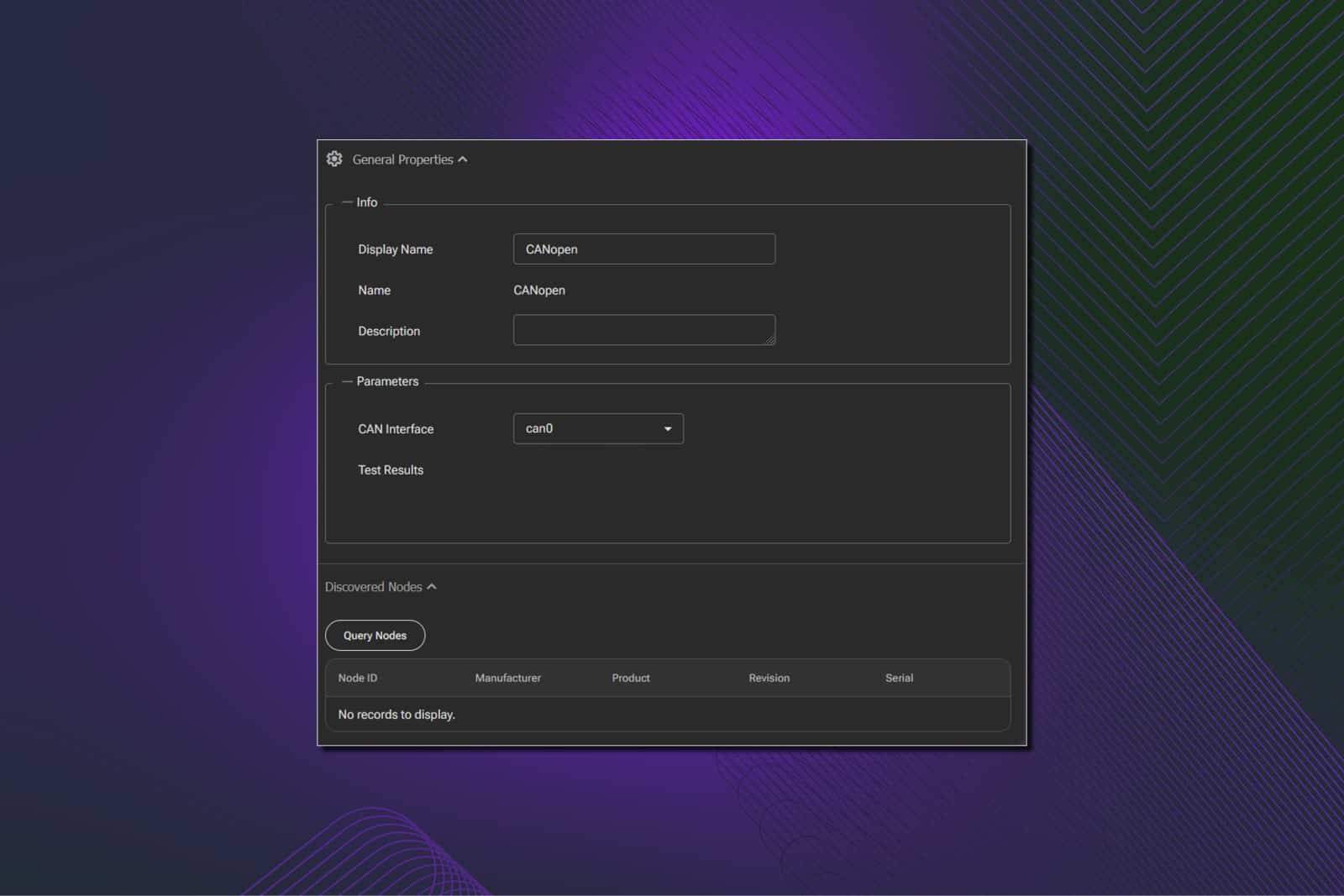
Task: Sort by the Manufacturer column header
Action: (508, 678)
